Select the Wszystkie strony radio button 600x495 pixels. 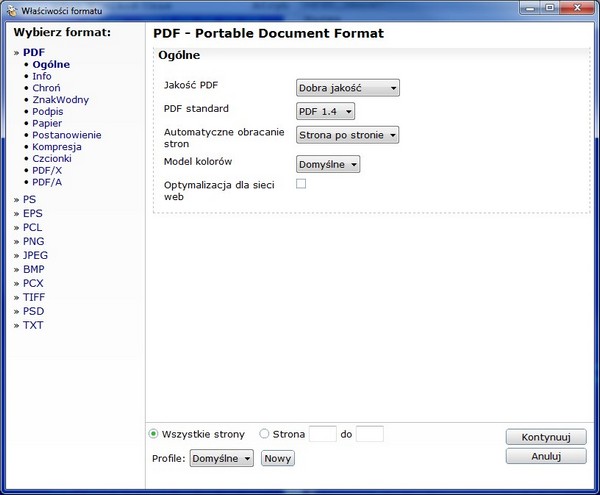pyautogui.click(x=154, y=434)
